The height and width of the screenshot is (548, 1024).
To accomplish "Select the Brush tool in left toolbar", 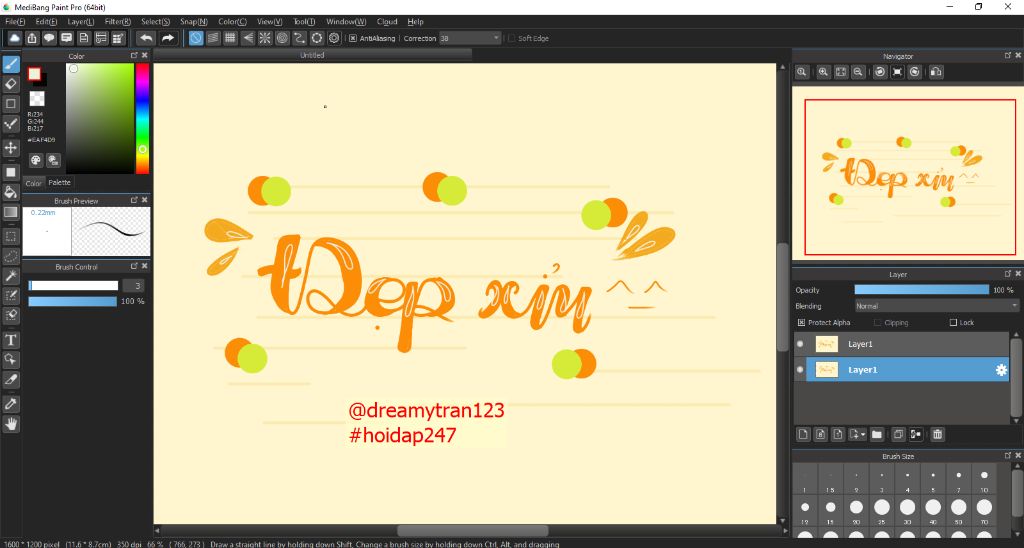I will [x=11, y=64].
